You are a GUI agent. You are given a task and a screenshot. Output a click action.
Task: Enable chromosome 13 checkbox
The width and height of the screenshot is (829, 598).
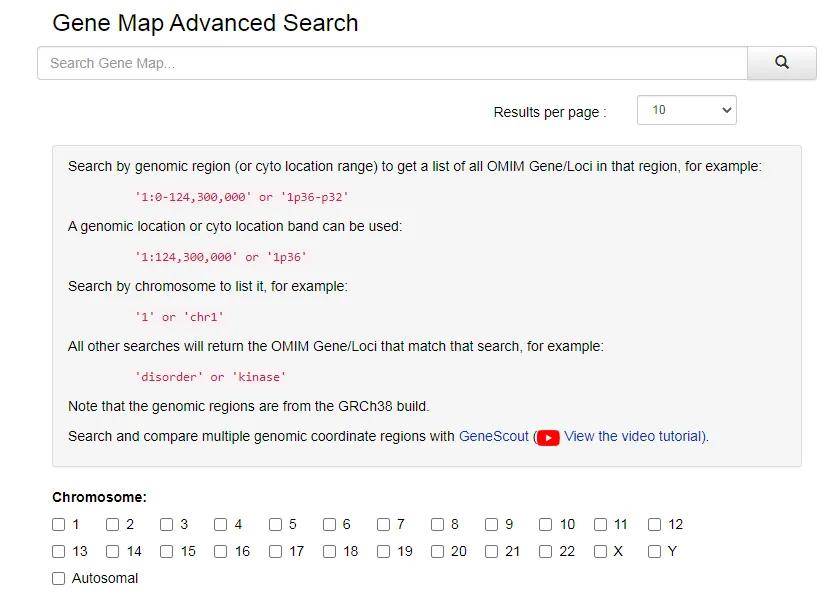point(59,551)
